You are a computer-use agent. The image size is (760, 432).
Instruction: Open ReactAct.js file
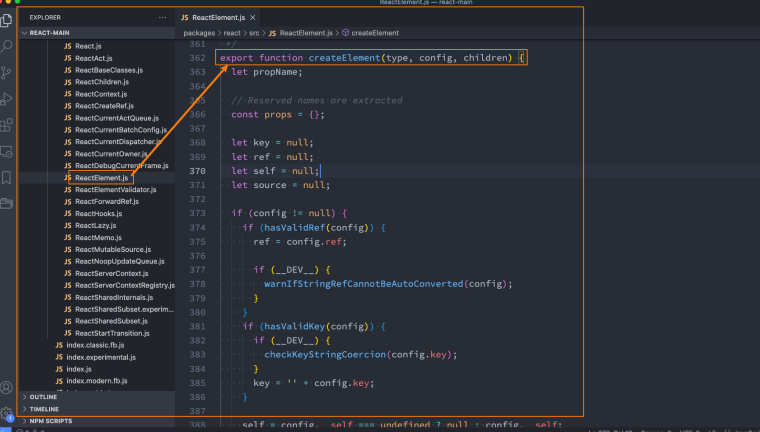pos(94,58)
